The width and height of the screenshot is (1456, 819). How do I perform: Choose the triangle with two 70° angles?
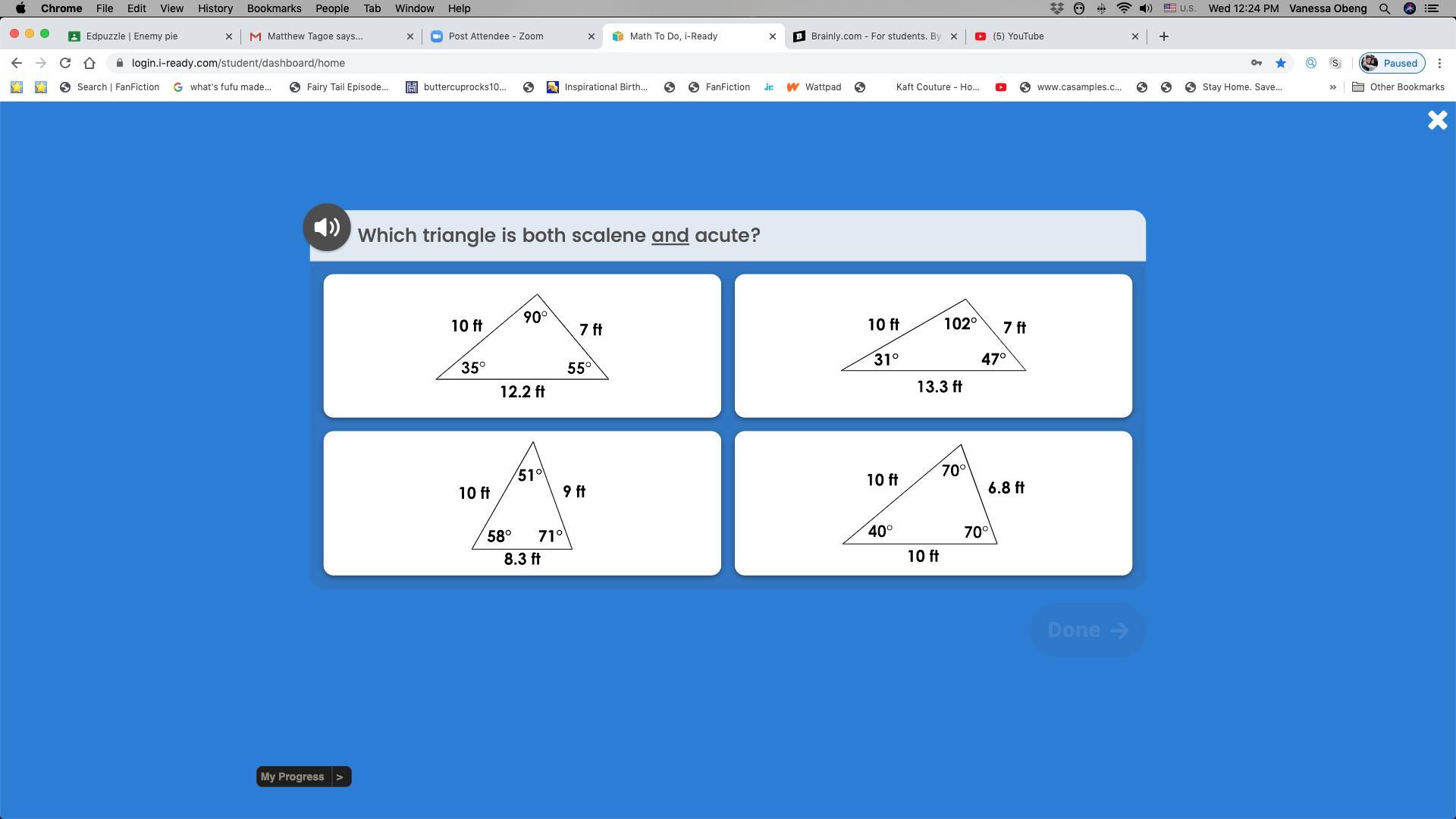(x=933, y=503)
